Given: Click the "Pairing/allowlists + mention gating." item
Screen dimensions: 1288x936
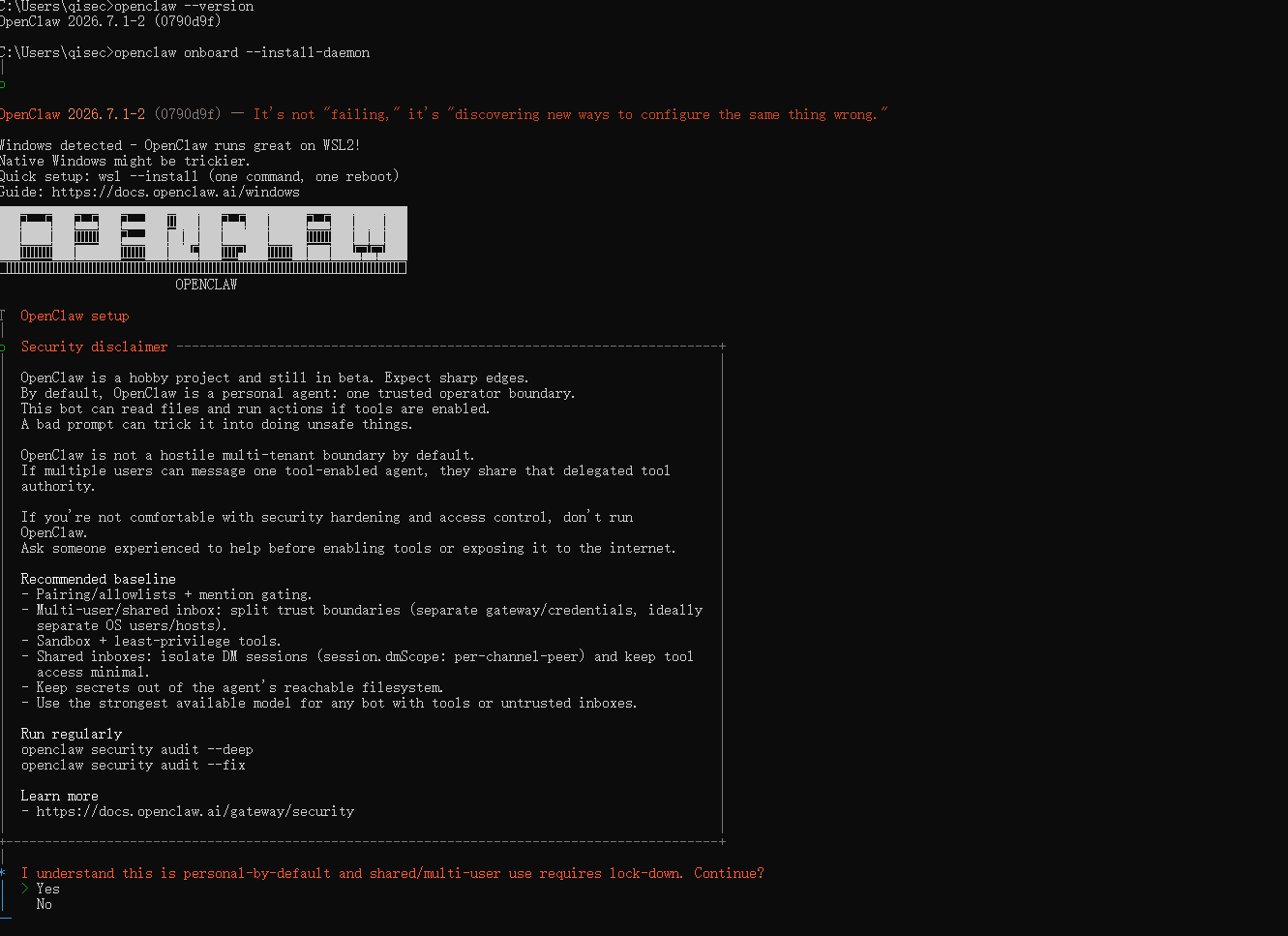Looking at the screenshot, I should [x=166, y=594].
